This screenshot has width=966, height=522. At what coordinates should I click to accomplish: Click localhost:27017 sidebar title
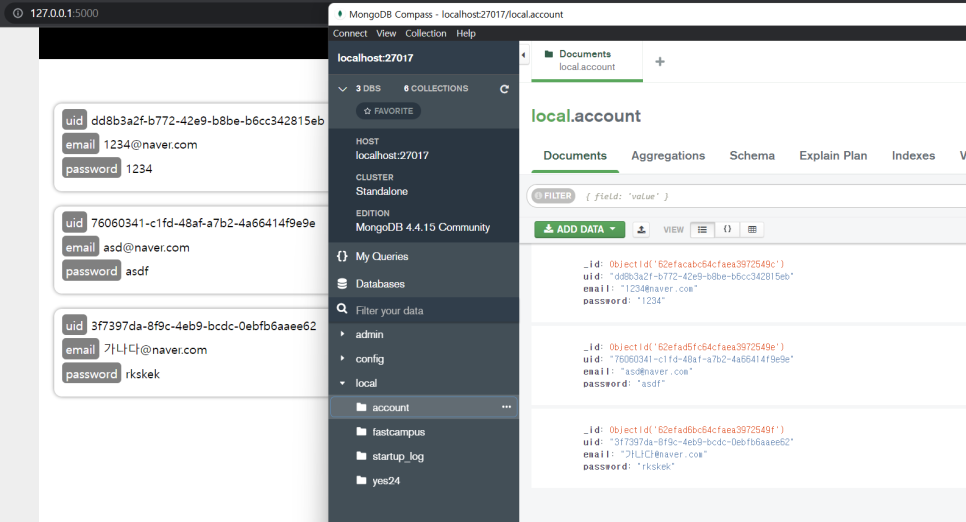point(375,58)
